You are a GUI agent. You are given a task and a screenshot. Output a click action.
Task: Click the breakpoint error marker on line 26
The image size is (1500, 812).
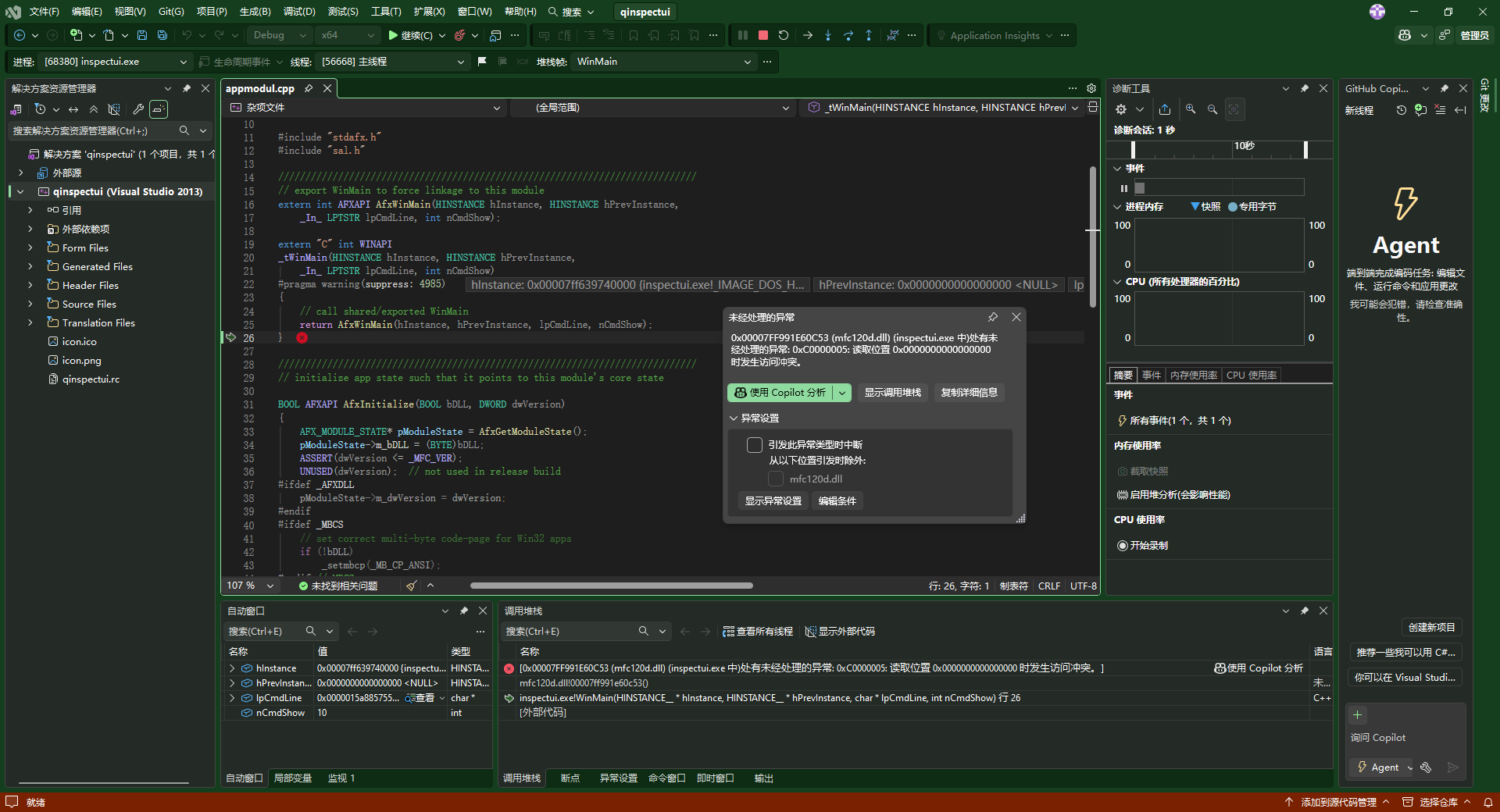[302, 338]
